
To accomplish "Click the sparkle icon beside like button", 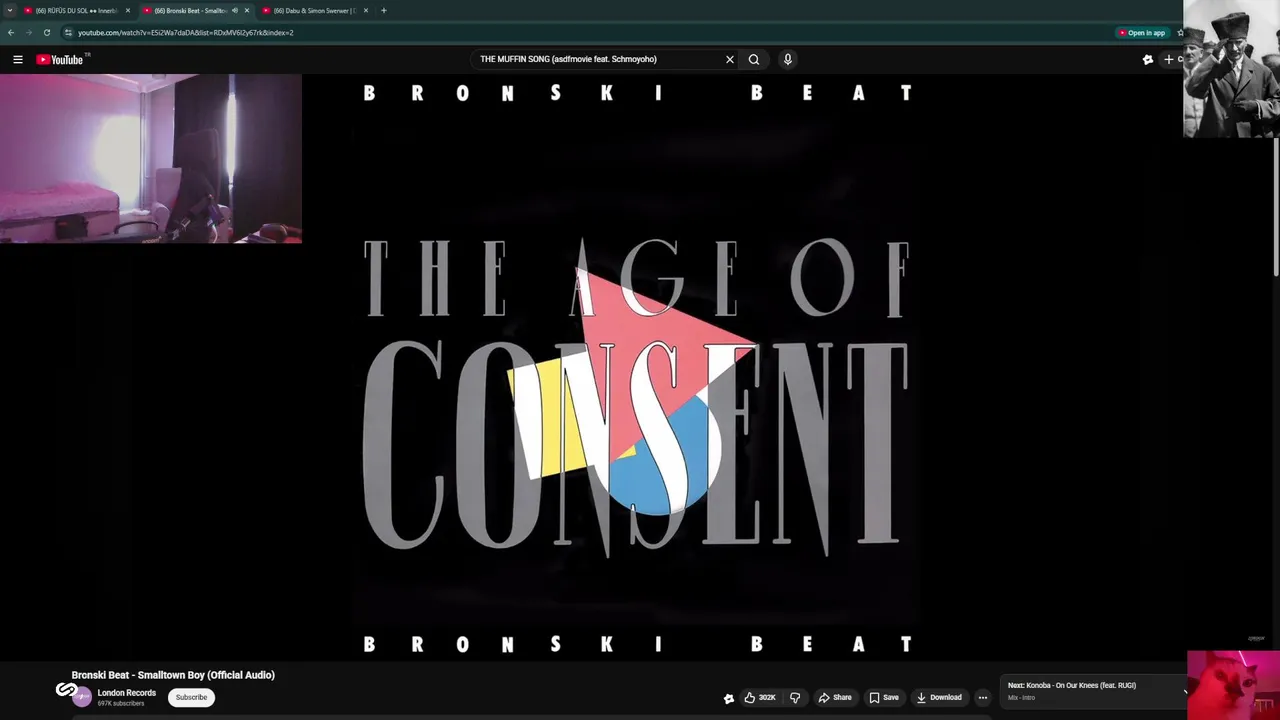I will pos(728,698).
